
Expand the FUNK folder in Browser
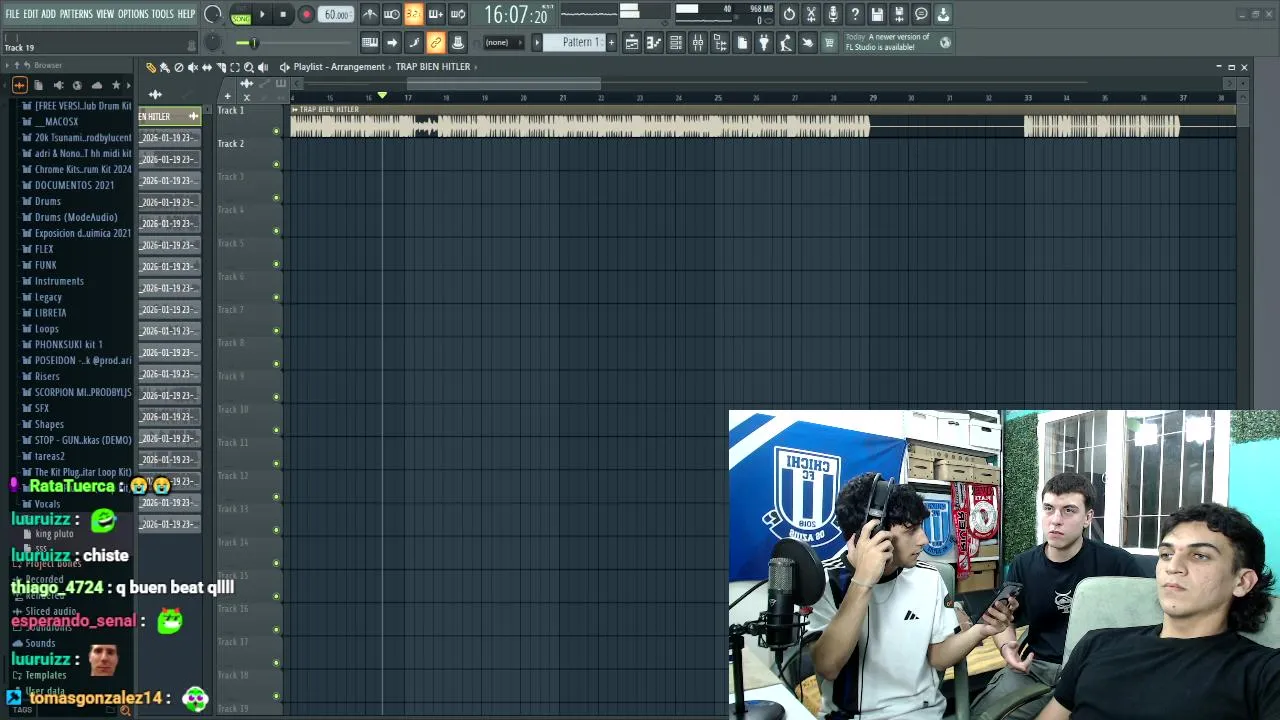point(45,265)
